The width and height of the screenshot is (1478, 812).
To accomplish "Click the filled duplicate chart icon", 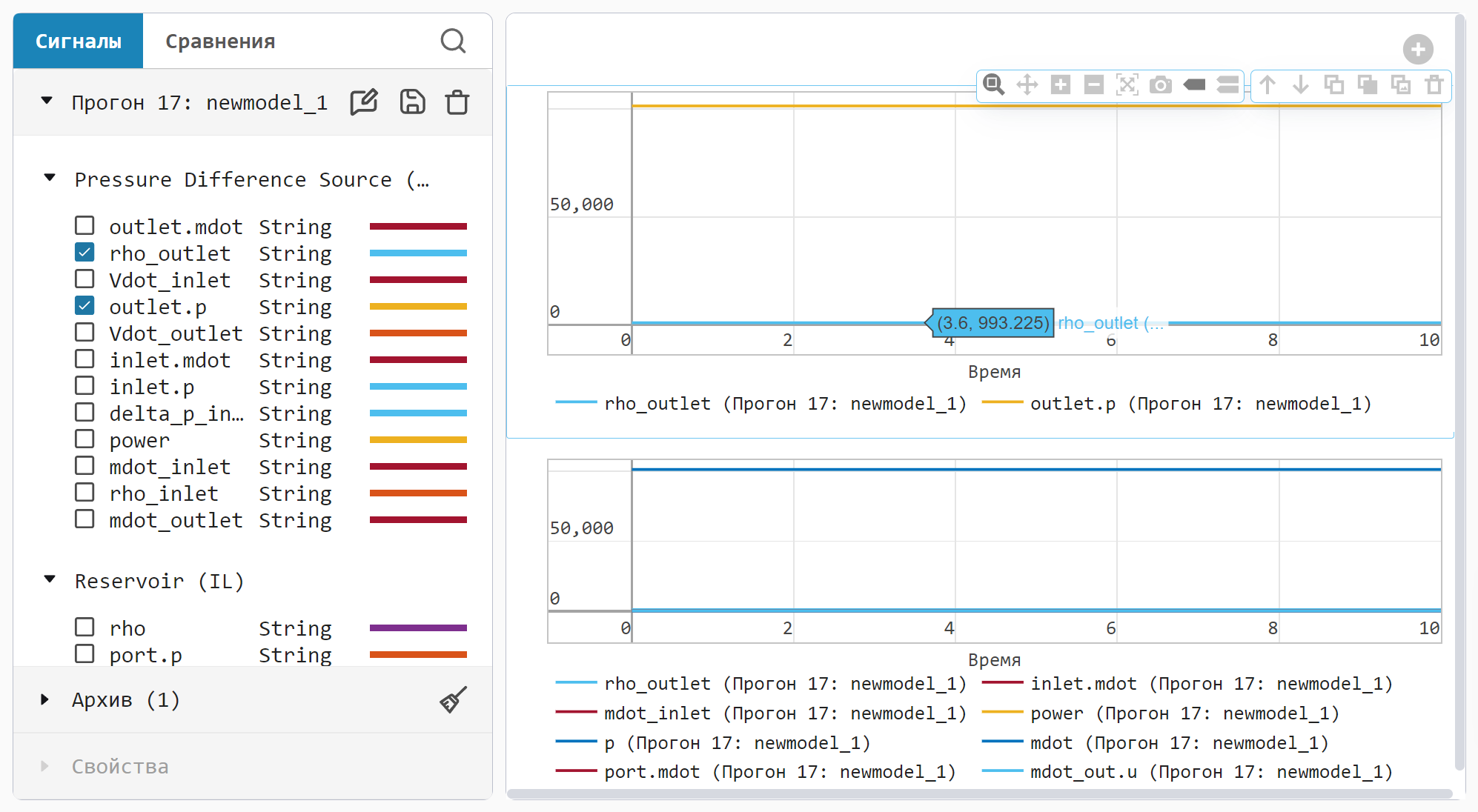I will 1368,84.
